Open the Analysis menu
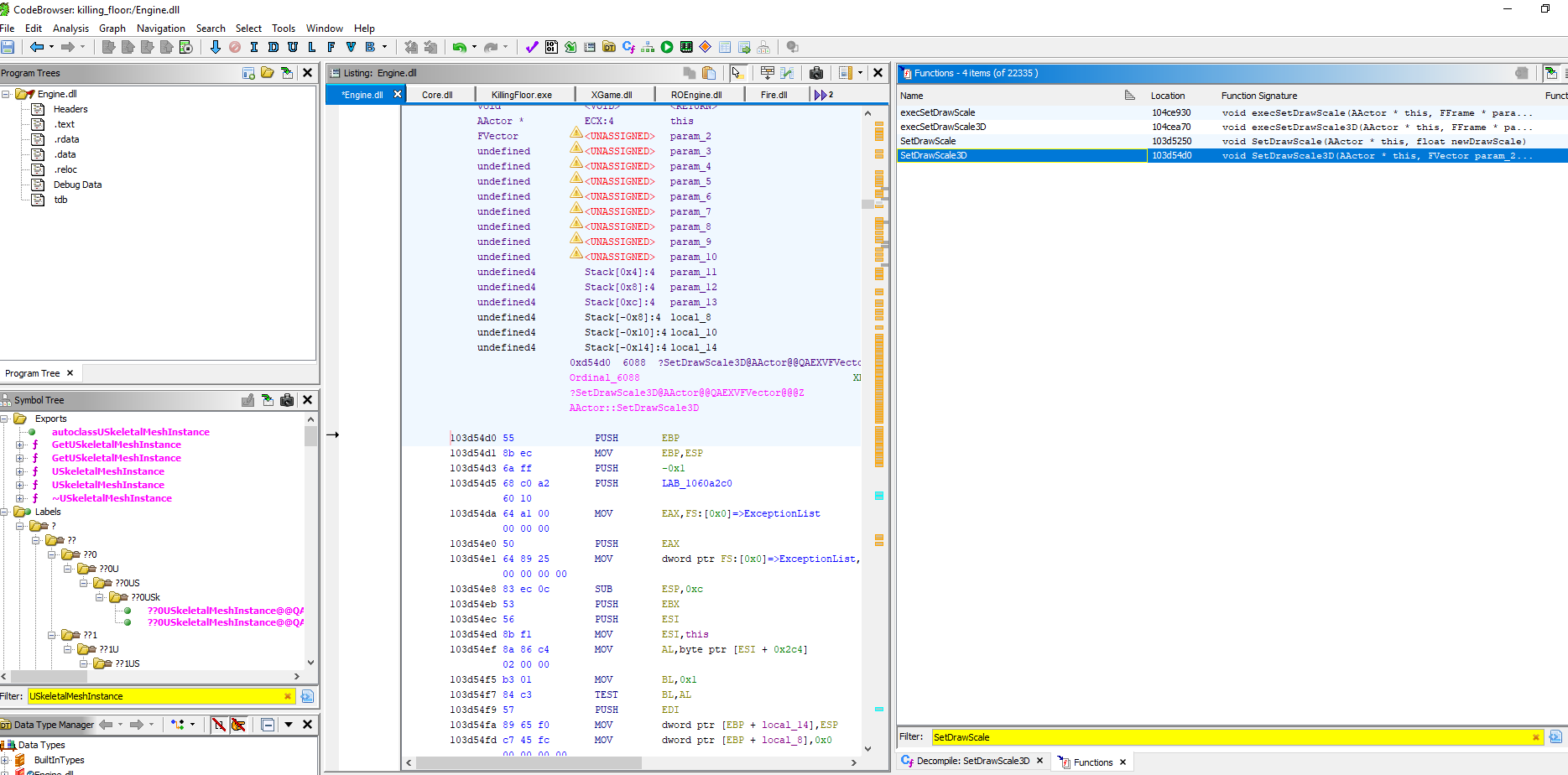Image resolution: width=1568 pixels, height=775 pixels. [70, 28]
